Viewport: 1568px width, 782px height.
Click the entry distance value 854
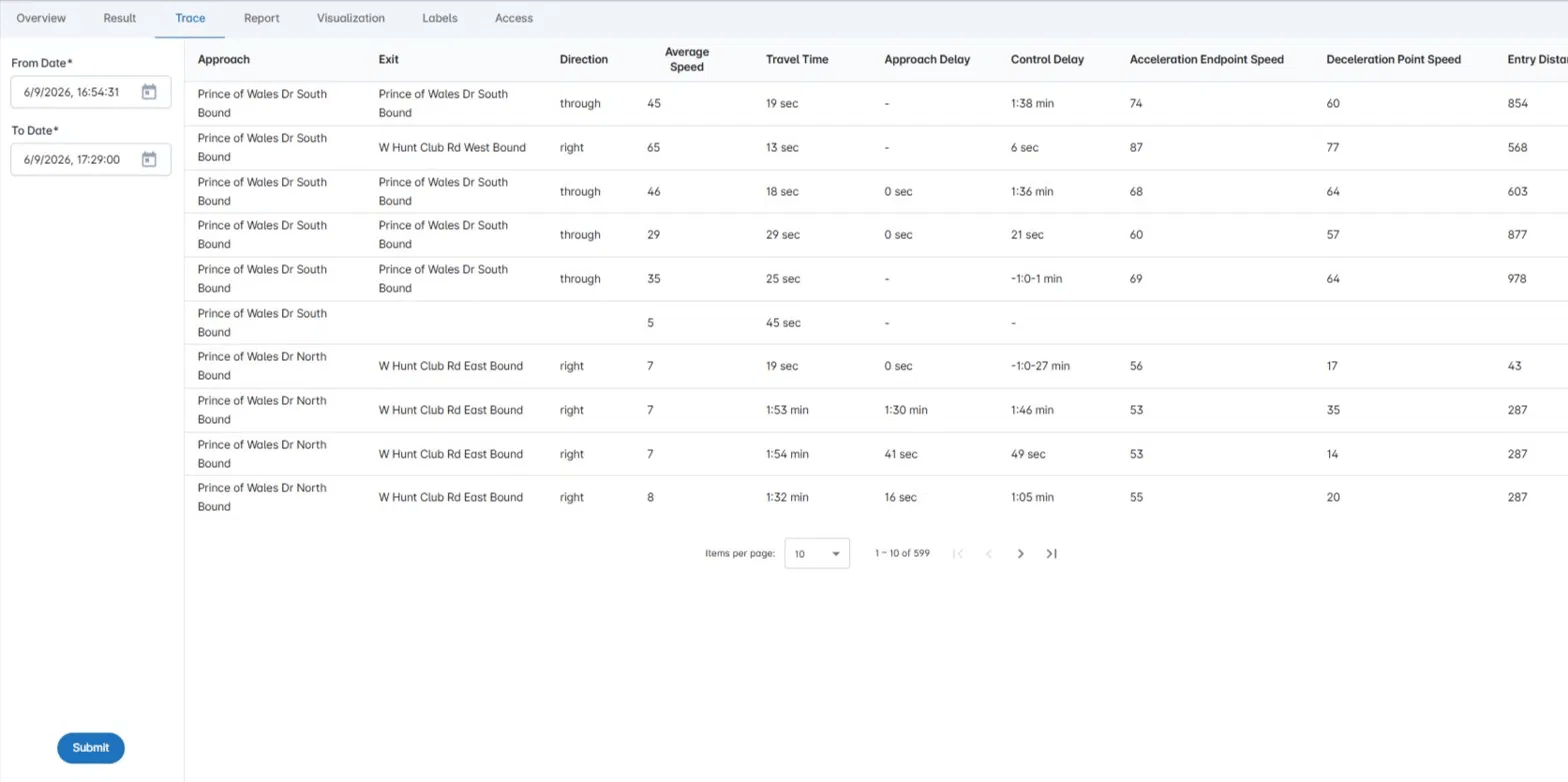(x=1518, y=103)
